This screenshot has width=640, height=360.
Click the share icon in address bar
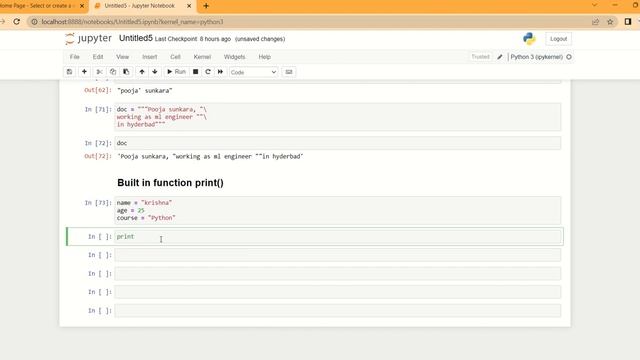click(x=596, y=22)
